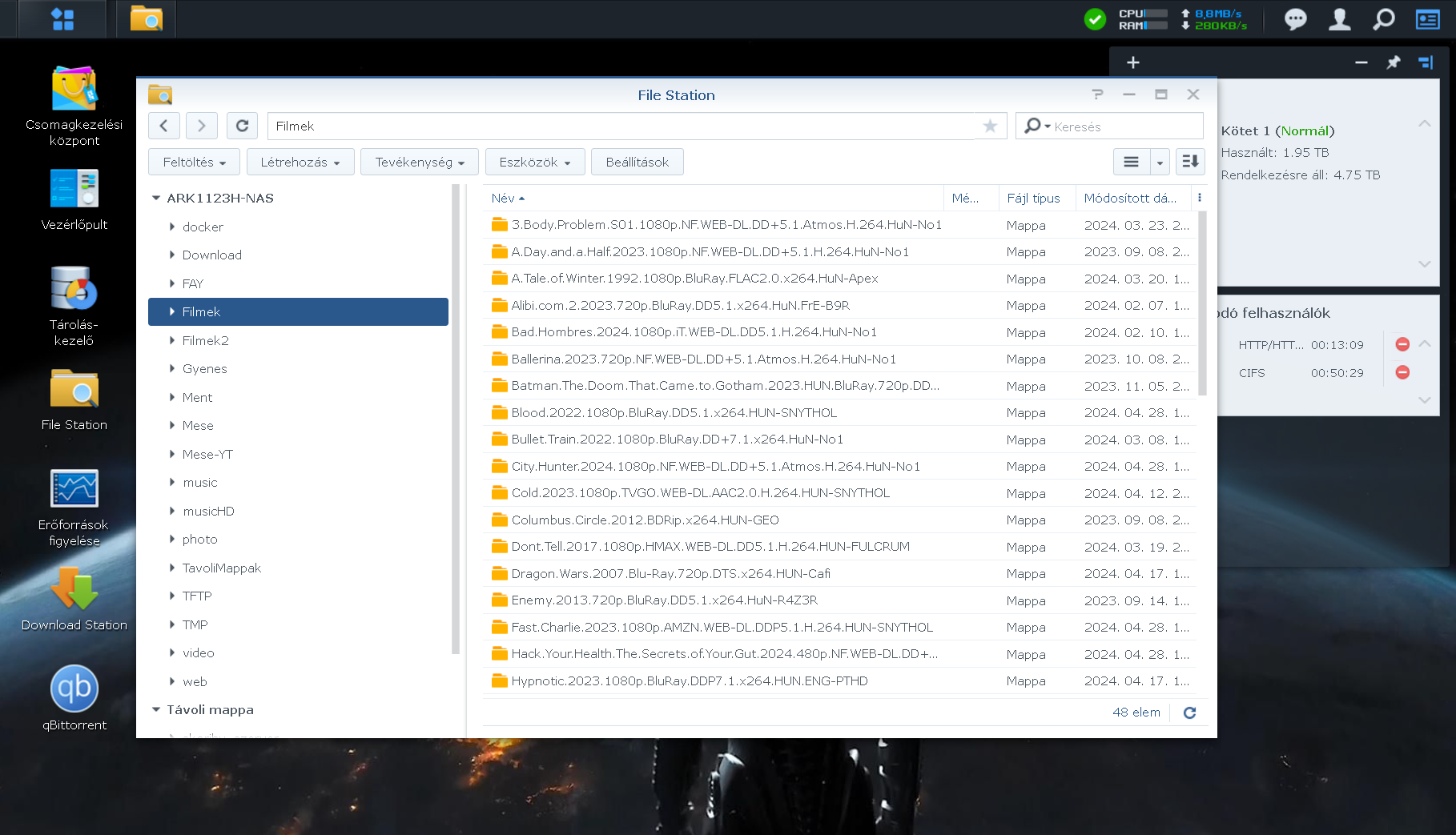
Task: Launch qBittorrent from the desktop
Action: [74, 688]
